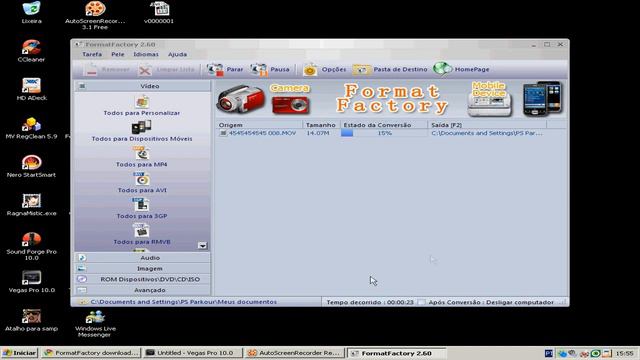Click the C:\Documents and Settings output path cell
This screenshot has height=360, width=640.
point(487,133)
